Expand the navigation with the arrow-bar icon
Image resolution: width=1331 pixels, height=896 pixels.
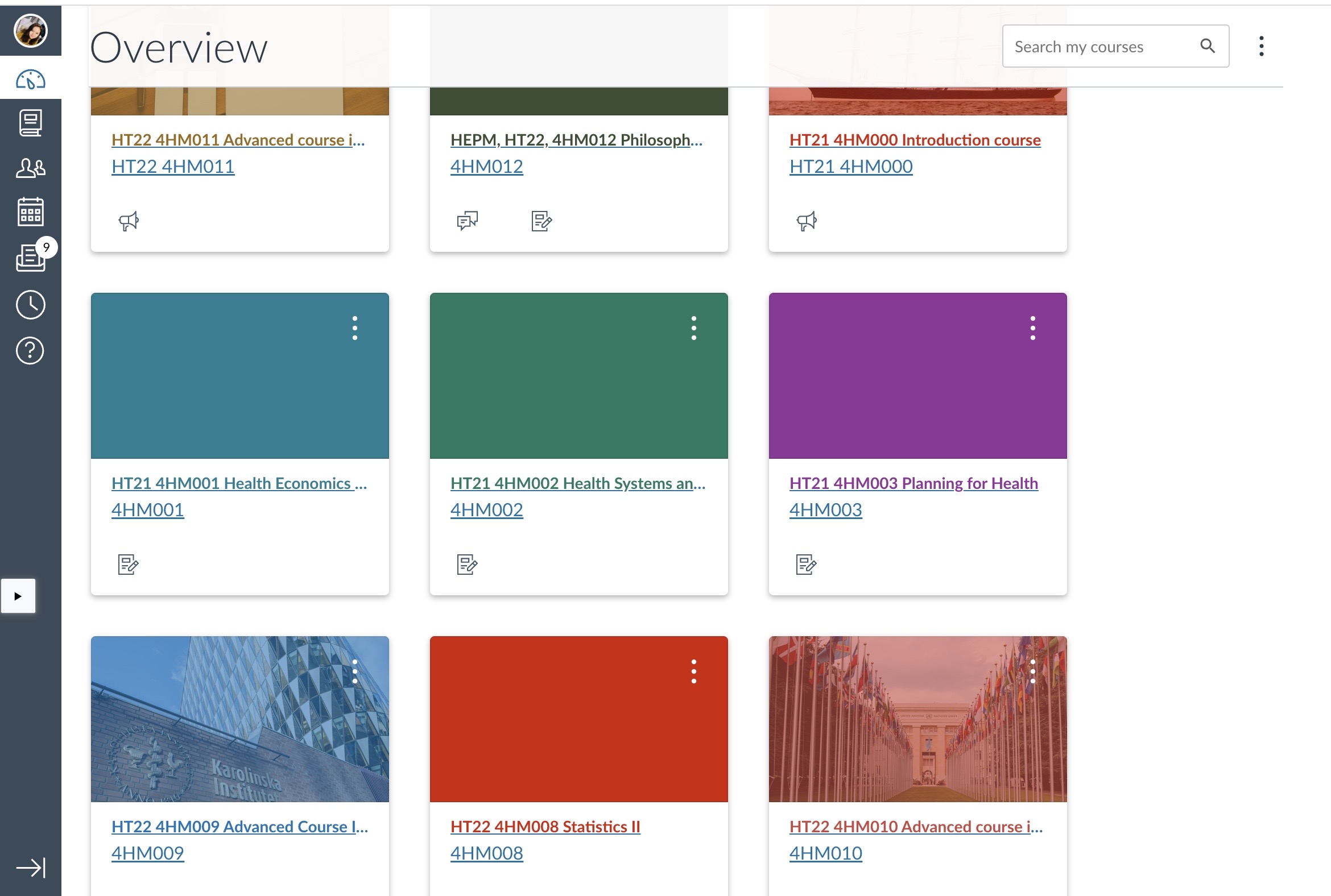(30, 868)
